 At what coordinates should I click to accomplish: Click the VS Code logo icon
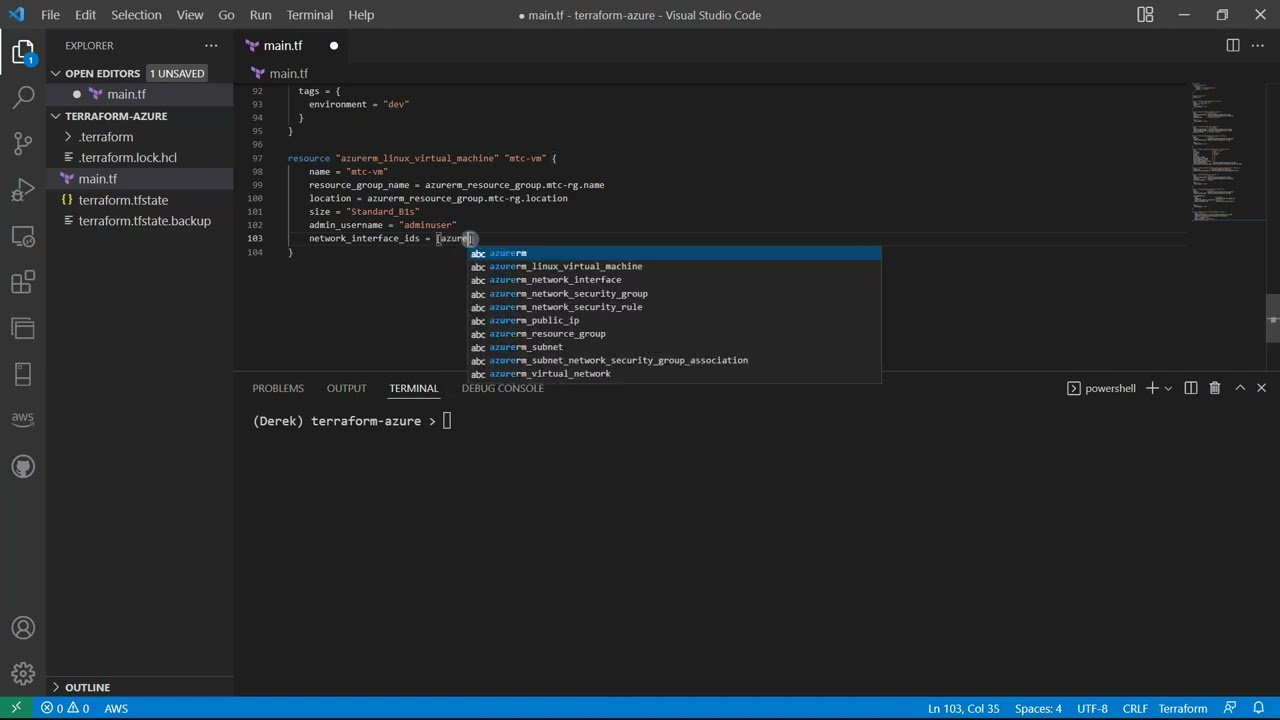(x=16, y=14)
